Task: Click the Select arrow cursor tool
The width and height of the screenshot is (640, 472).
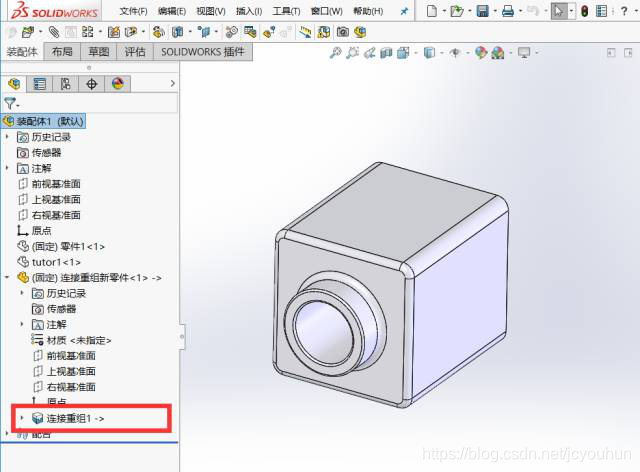Action: 558,11
